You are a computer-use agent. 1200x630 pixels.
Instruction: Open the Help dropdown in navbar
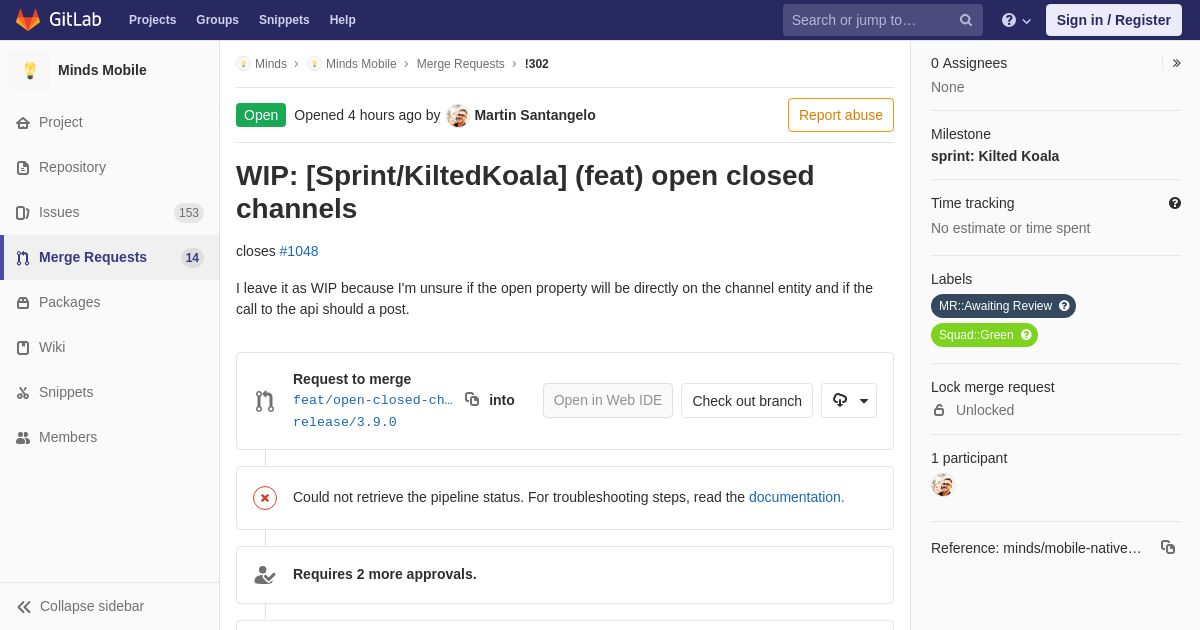[1016, 20]
